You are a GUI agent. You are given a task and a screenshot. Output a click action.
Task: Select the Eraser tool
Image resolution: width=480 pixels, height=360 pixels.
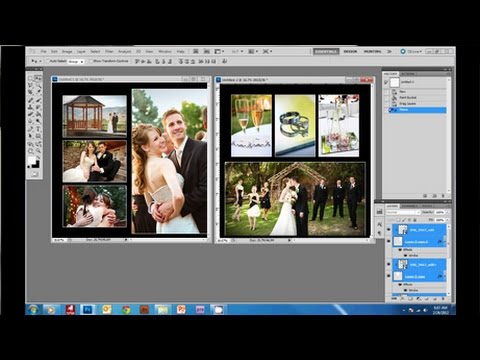coord(30,114)
